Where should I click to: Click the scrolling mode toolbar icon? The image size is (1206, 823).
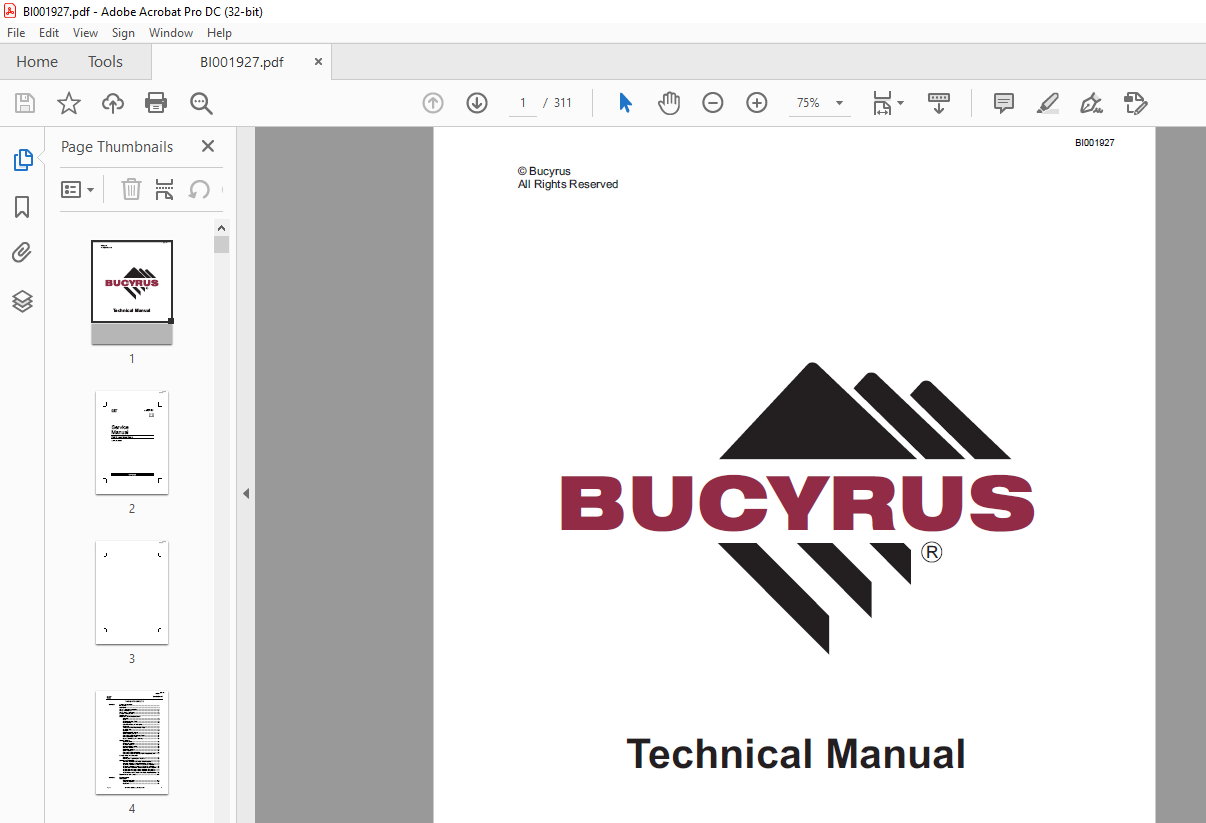(939, 103)
